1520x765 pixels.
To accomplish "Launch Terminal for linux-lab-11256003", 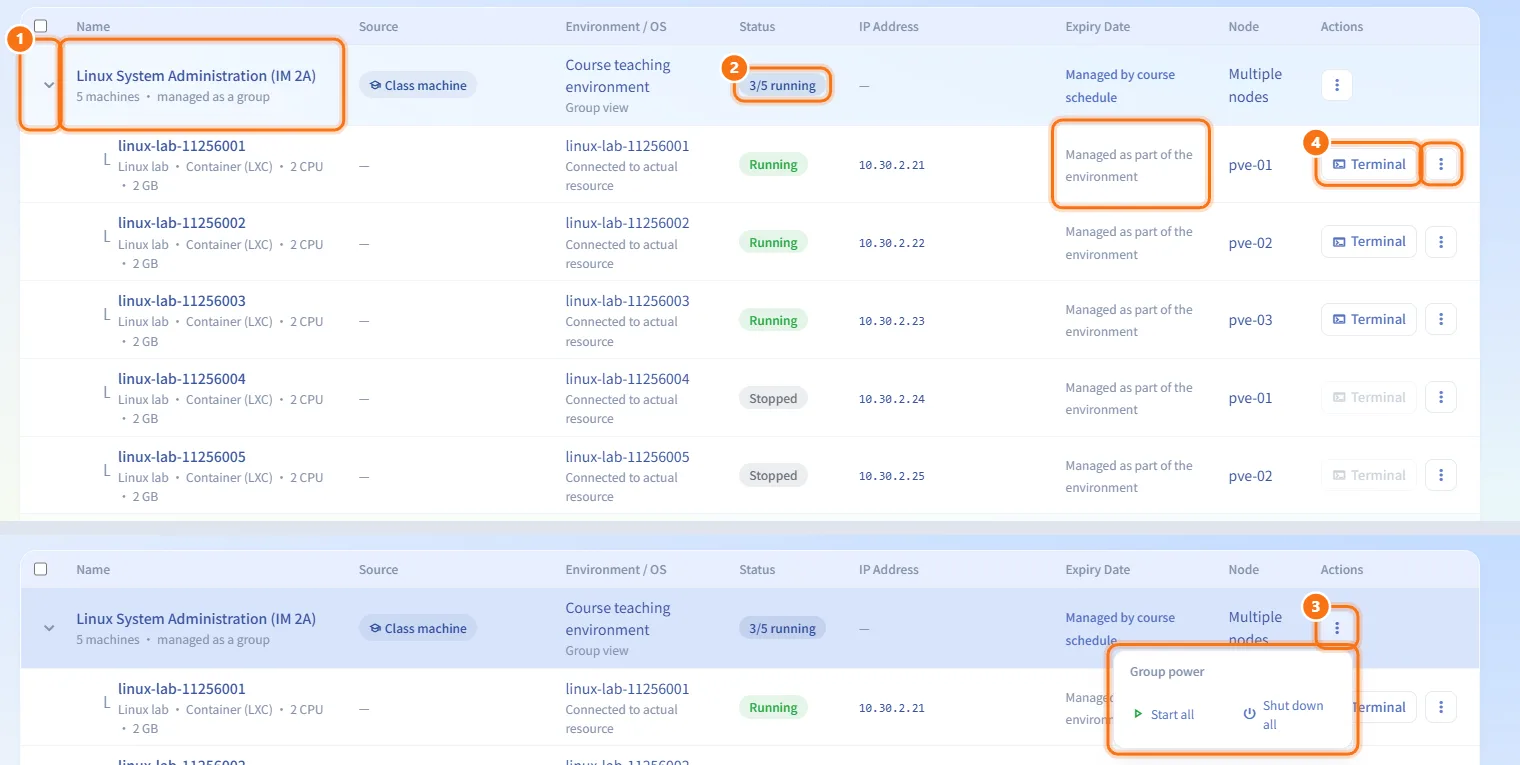I will 1369,319.
